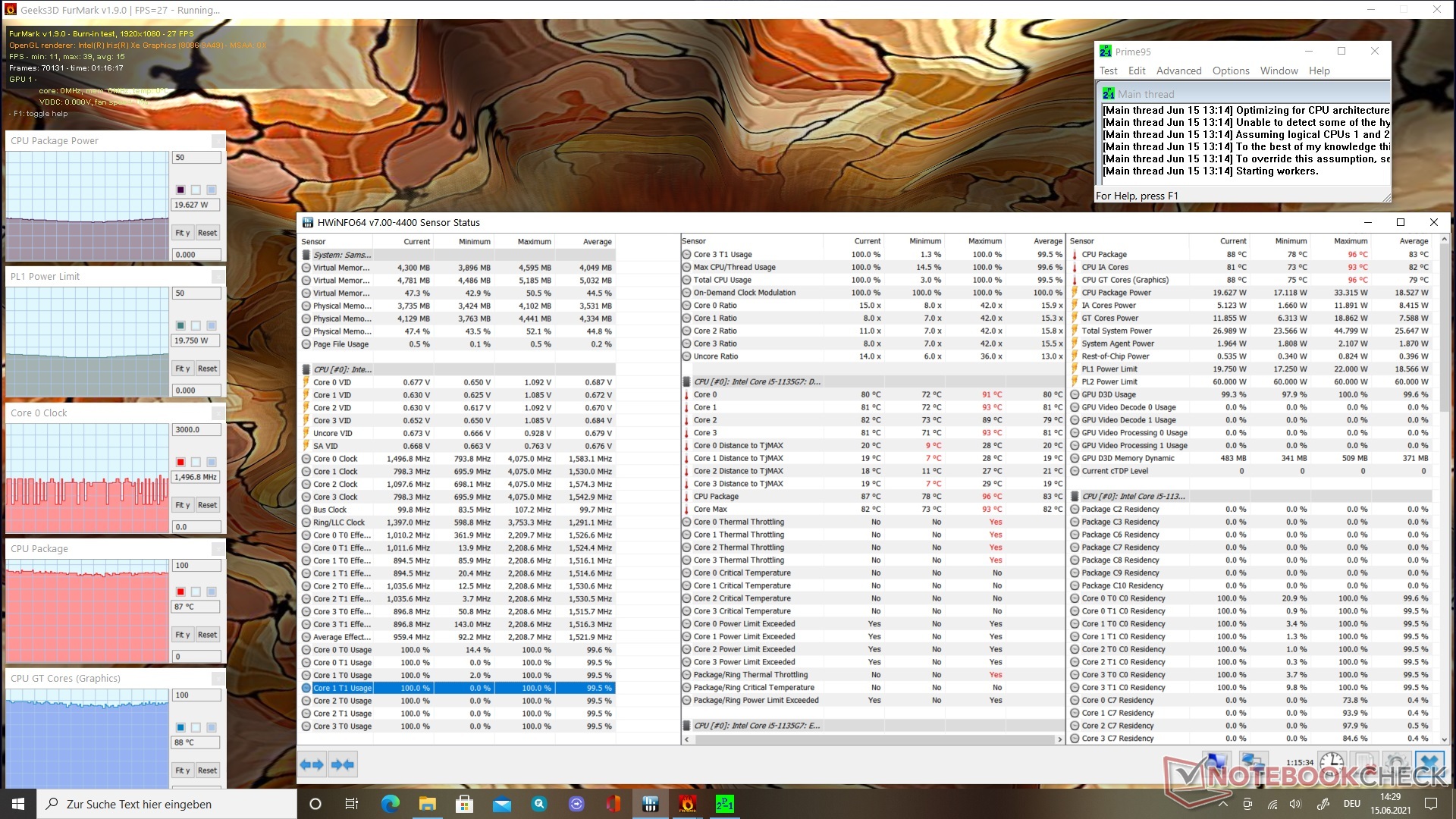Click the expand columns arrows icon in HWiNFO
Image resolution: width=1456 pixels, height=819 pixels.
click(312, 764)
